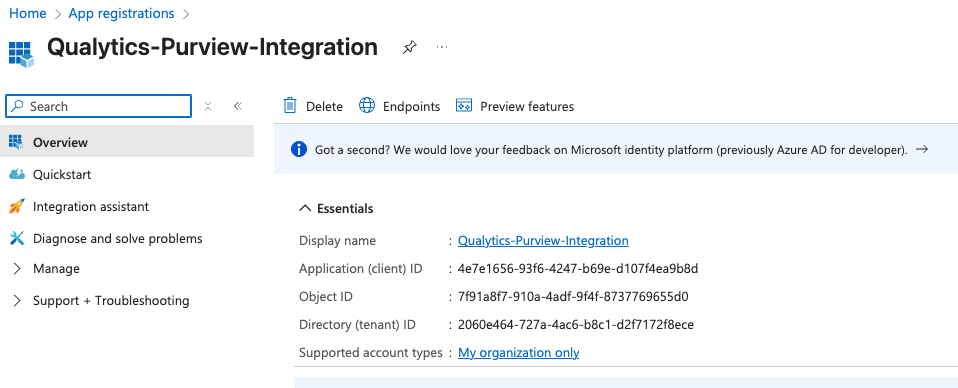Select the Directory (tenant) ID value
This screenshot has width=958, height=388.
pos(576,324)
